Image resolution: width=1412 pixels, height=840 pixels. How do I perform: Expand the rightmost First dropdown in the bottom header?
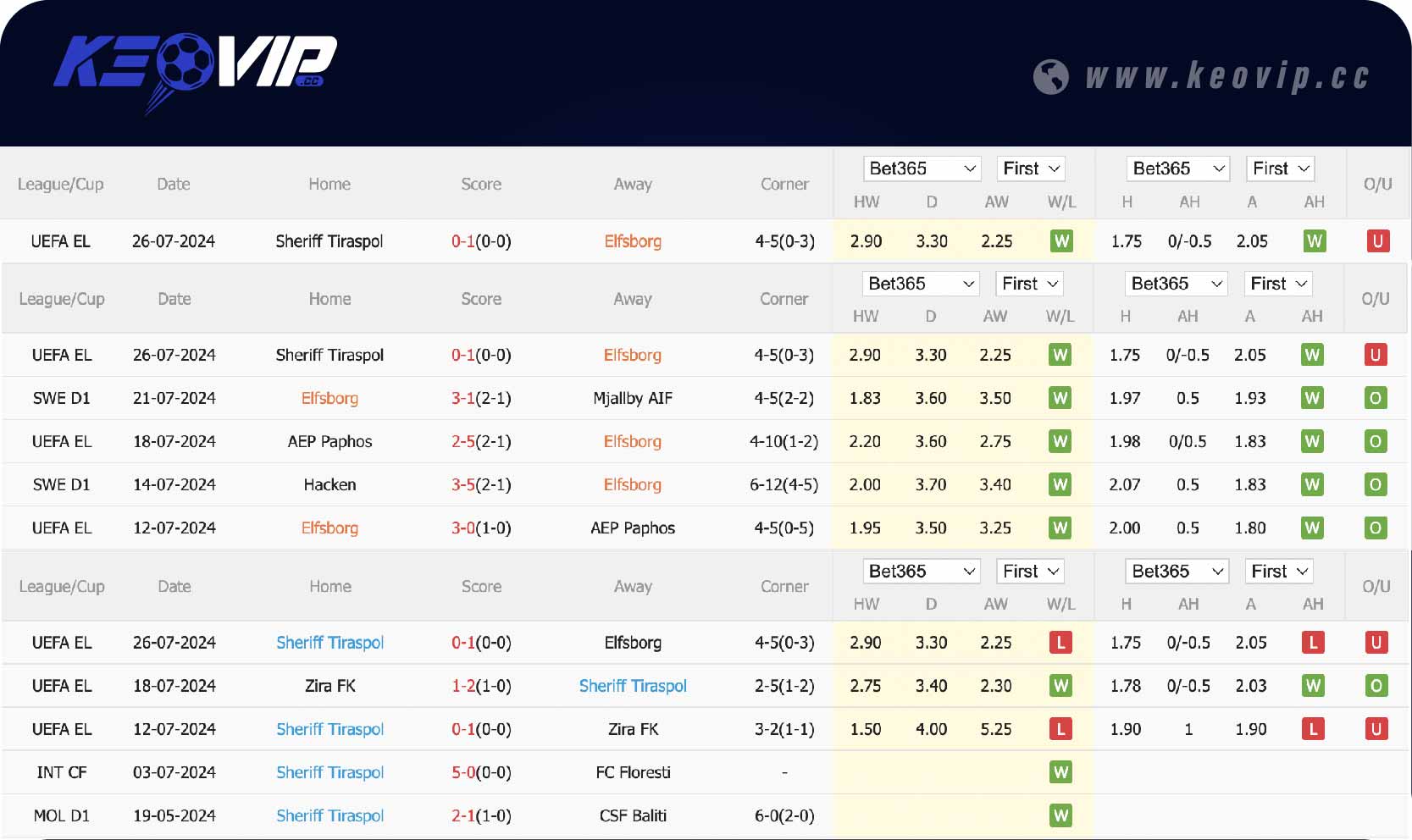pos(1280,572)
